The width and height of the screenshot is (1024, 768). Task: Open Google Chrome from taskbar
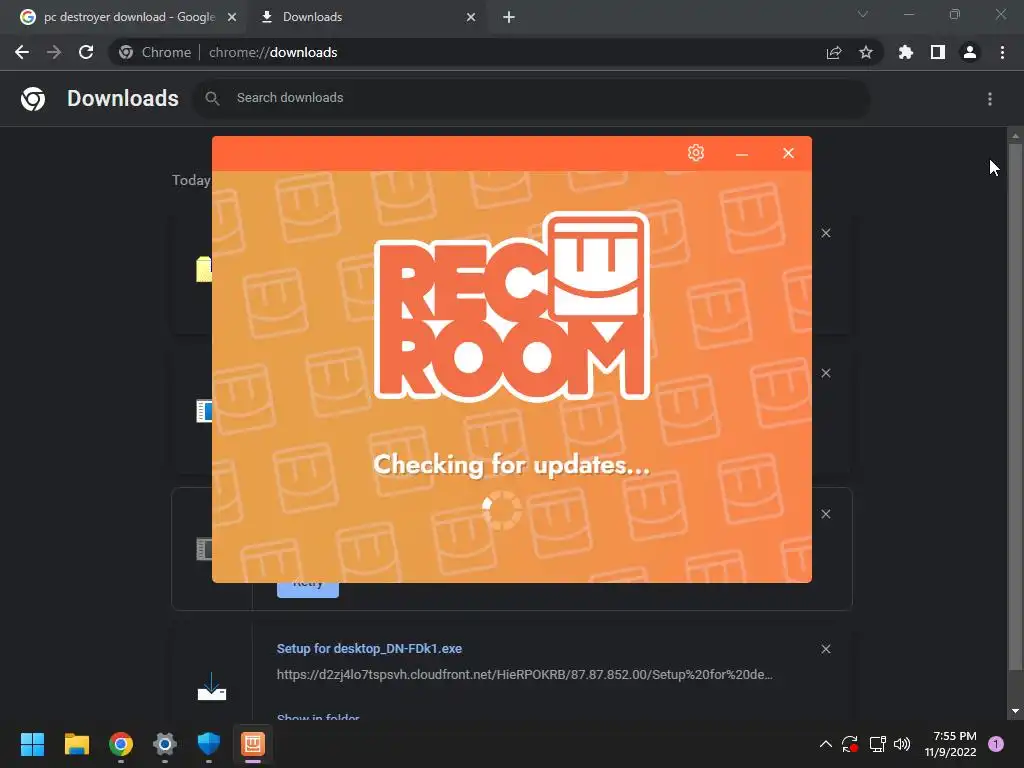click(x=121, y=744)
